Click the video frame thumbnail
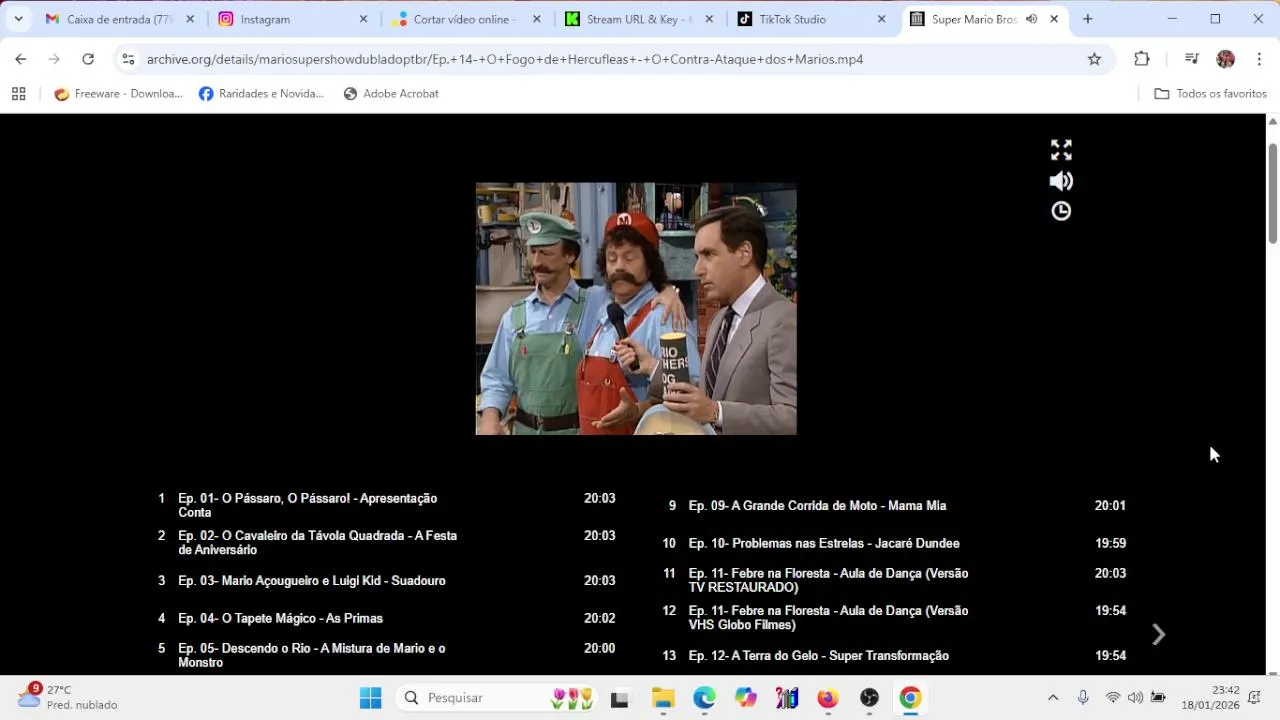The height and width of the screenshot is (720, 1280). [636, 308]
